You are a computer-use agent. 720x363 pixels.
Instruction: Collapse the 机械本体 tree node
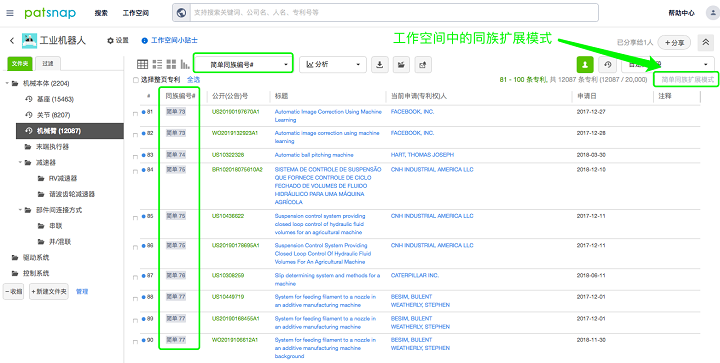point(7,84)
